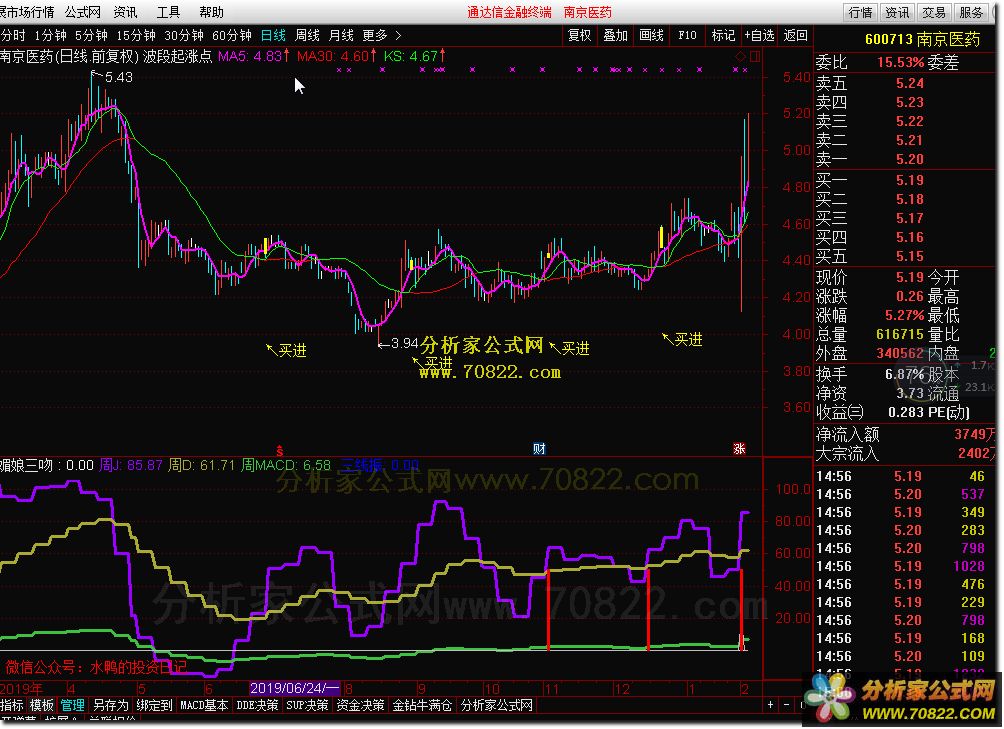Click the 2019/06/24 date marker on the time axis
The width and height of the screenshot is (1004, 729).
click(x=295, y=689)
